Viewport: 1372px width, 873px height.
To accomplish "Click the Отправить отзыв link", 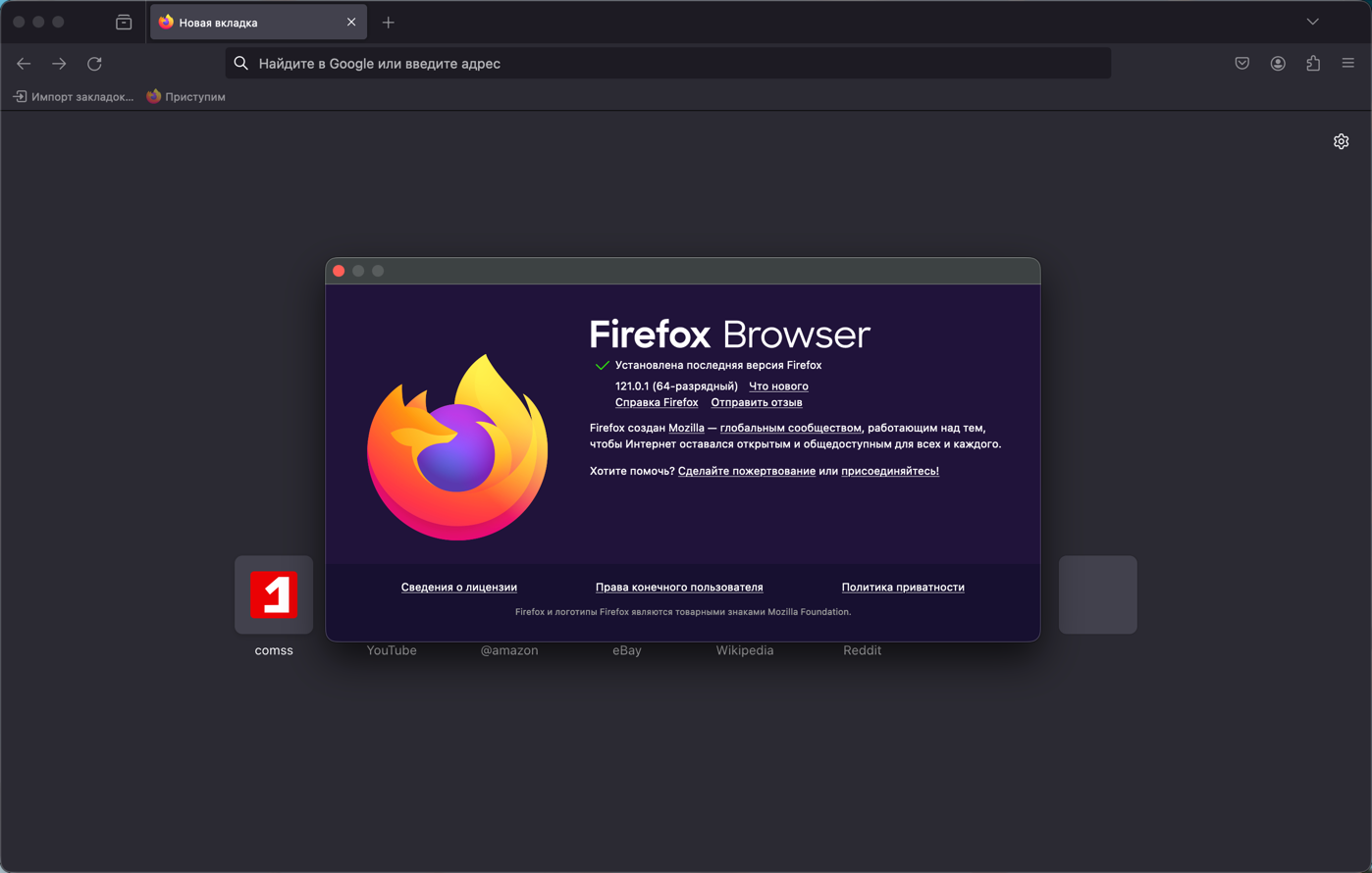I will (x=757, y=402).
